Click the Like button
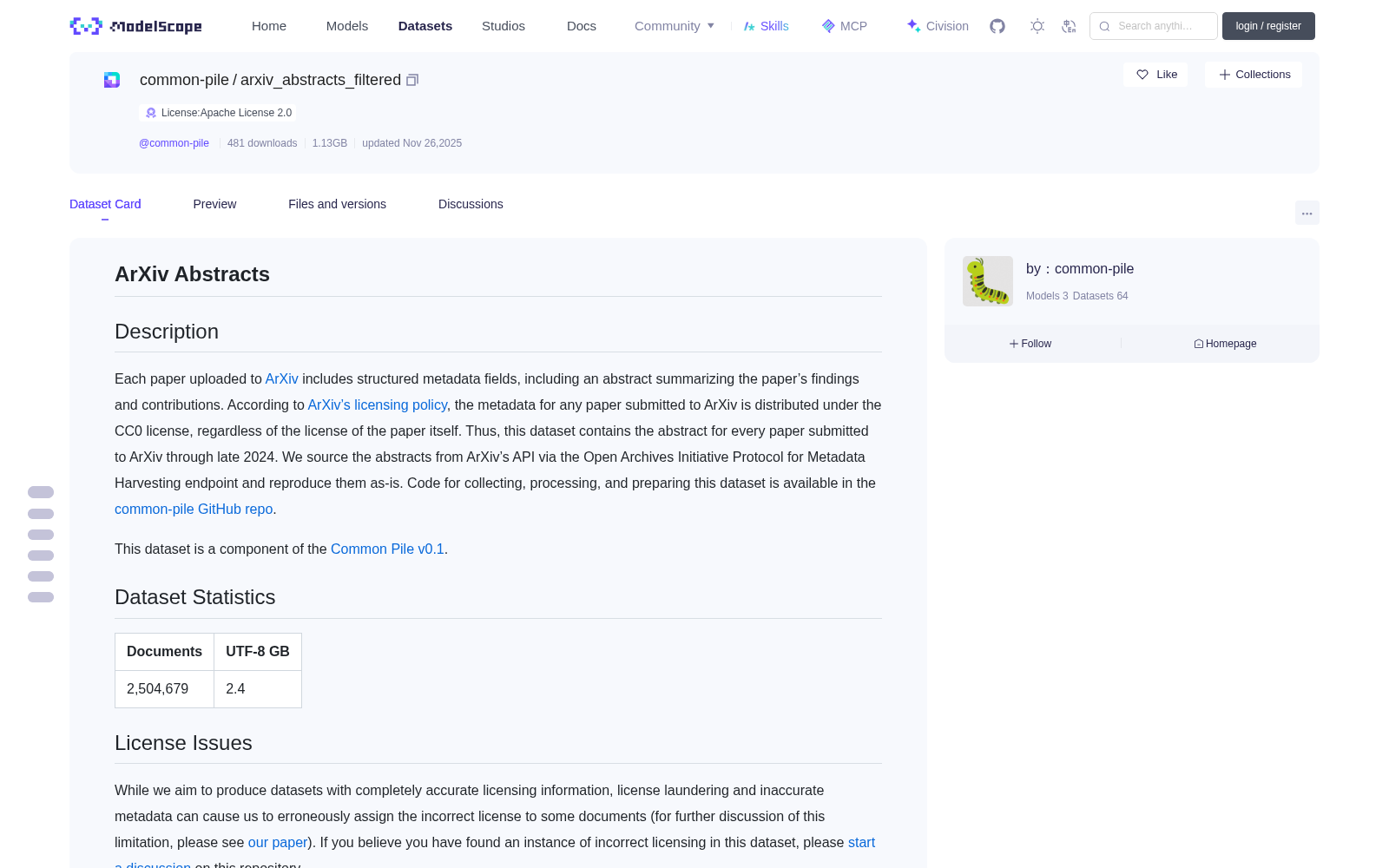1389x868 pixels. point(1155,75)
